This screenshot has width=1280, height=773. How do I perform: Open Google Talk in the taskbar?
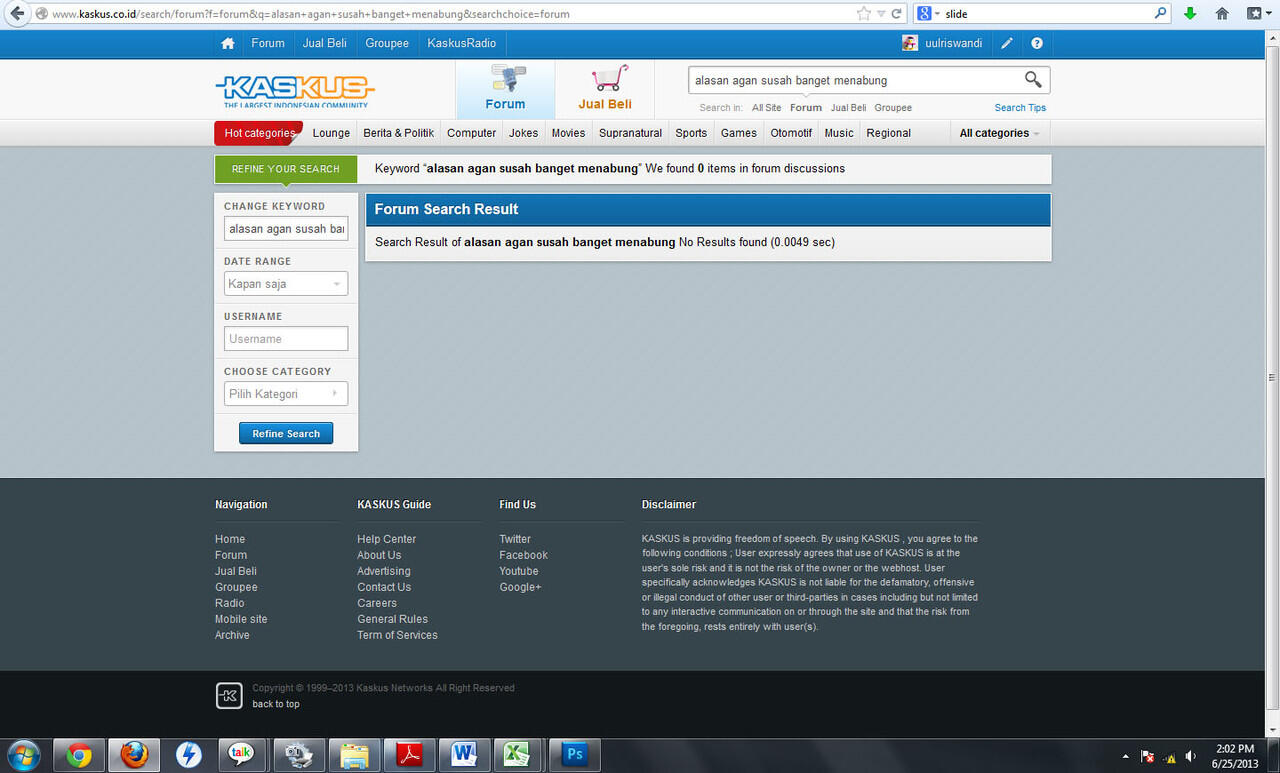point(241,755)
